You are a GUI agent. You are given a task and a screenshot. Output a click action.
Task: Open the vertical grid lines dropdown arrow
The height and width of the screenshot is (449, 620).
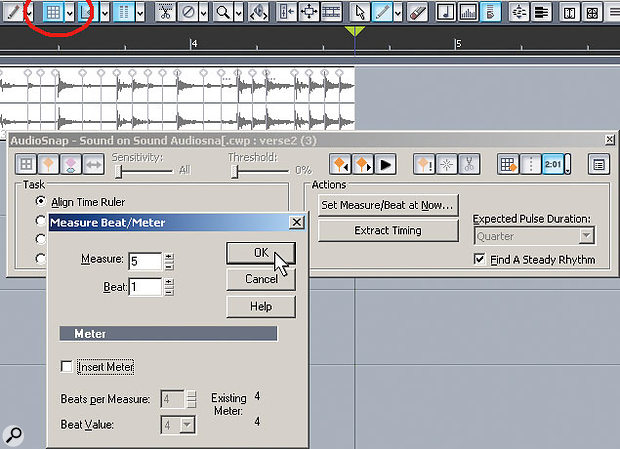coord(140,13)
